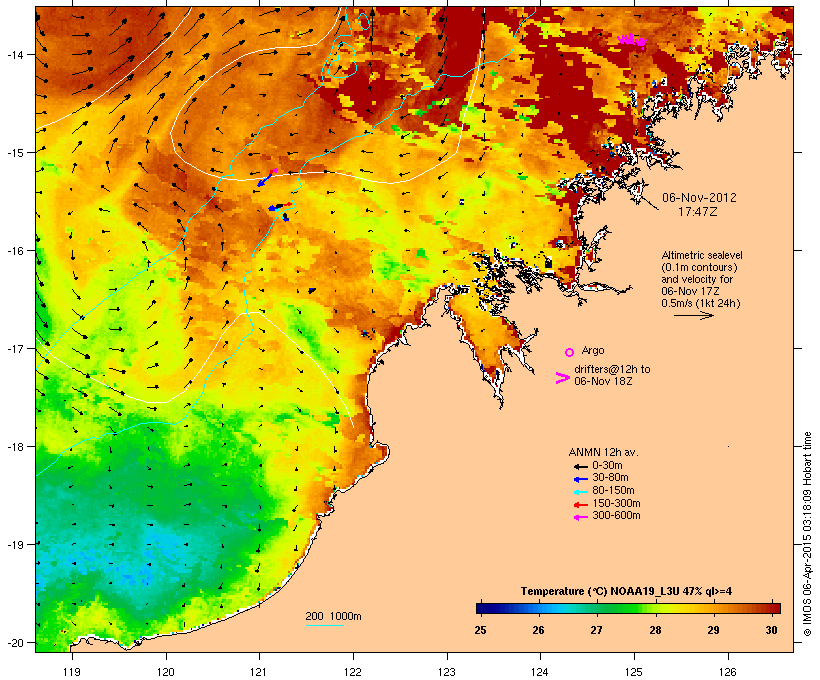The height and width of the screenshot is (680, 820).
Task: Click the magenta 300-600m legend arrow
Action: tap(580, 517)
